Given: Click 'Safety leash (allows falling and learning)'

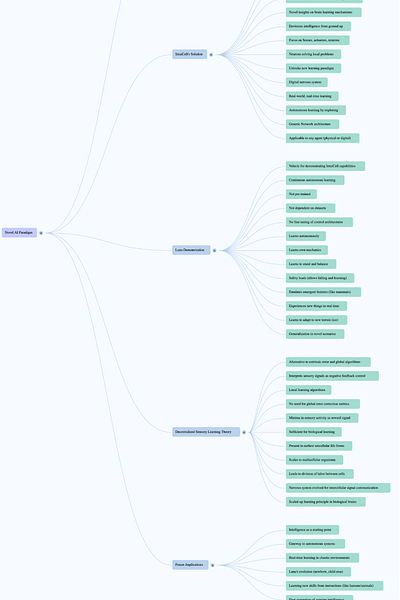Looking at the screenshot, I should click(320, 278).
